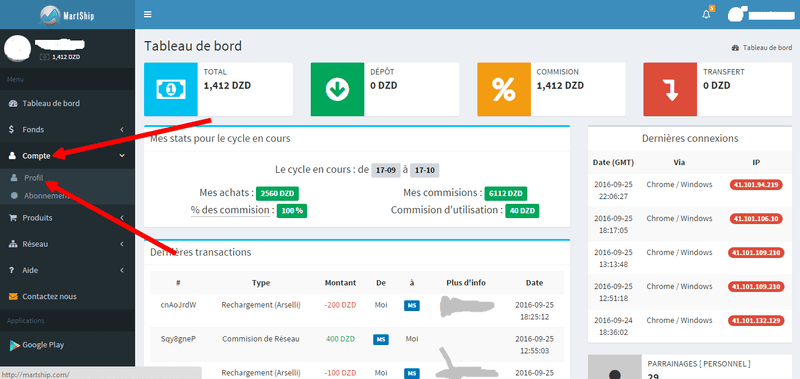Click the Contactez nous envelope icon
The height and width of the screenshot is (379, 800).
[x=13, y=296]
